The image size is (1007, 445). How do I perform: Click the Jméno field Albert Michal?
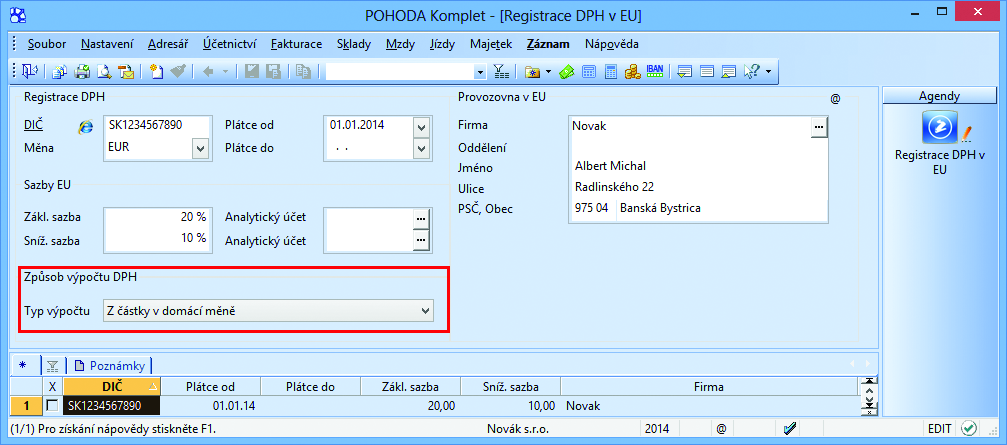697,166
